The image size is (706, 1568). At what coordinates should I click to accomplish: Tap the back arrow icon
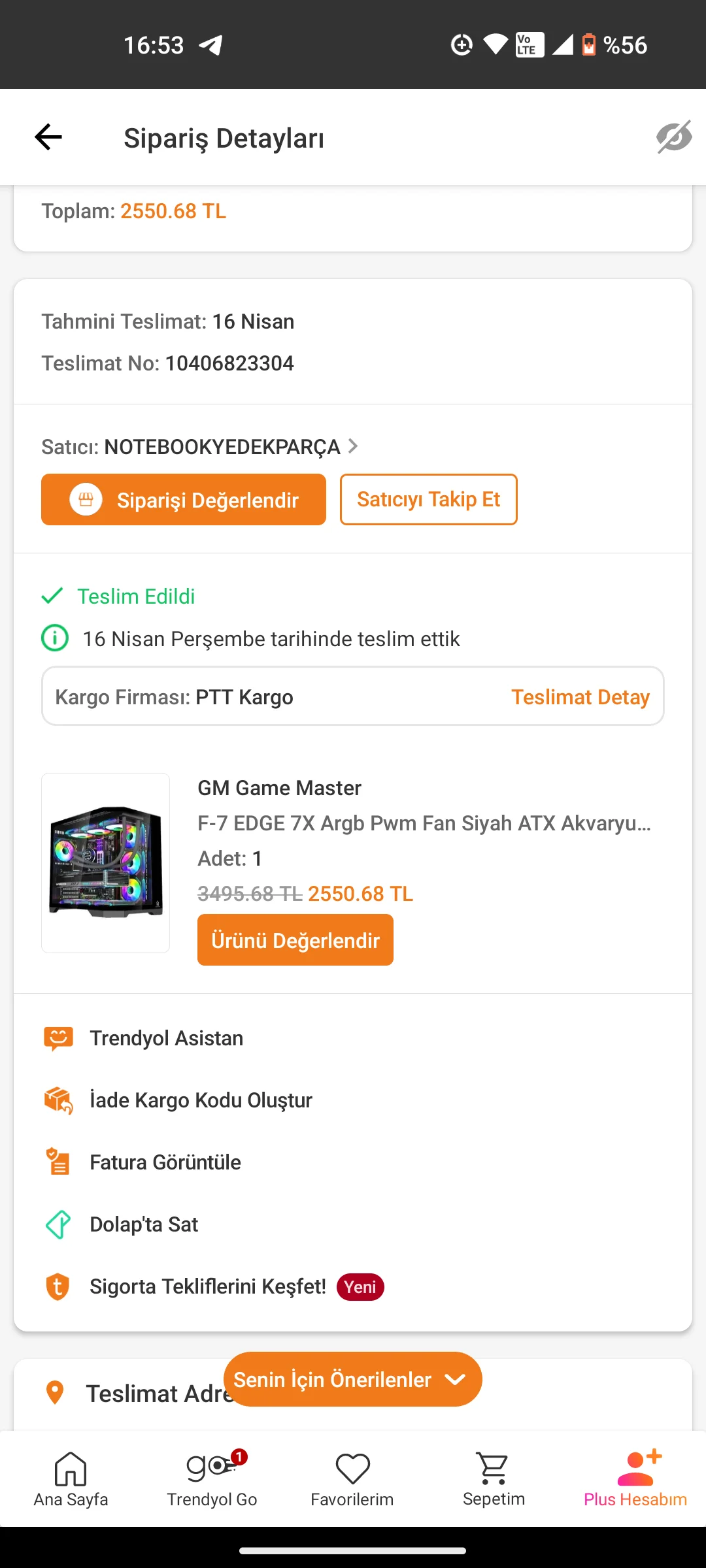(48, 137)
